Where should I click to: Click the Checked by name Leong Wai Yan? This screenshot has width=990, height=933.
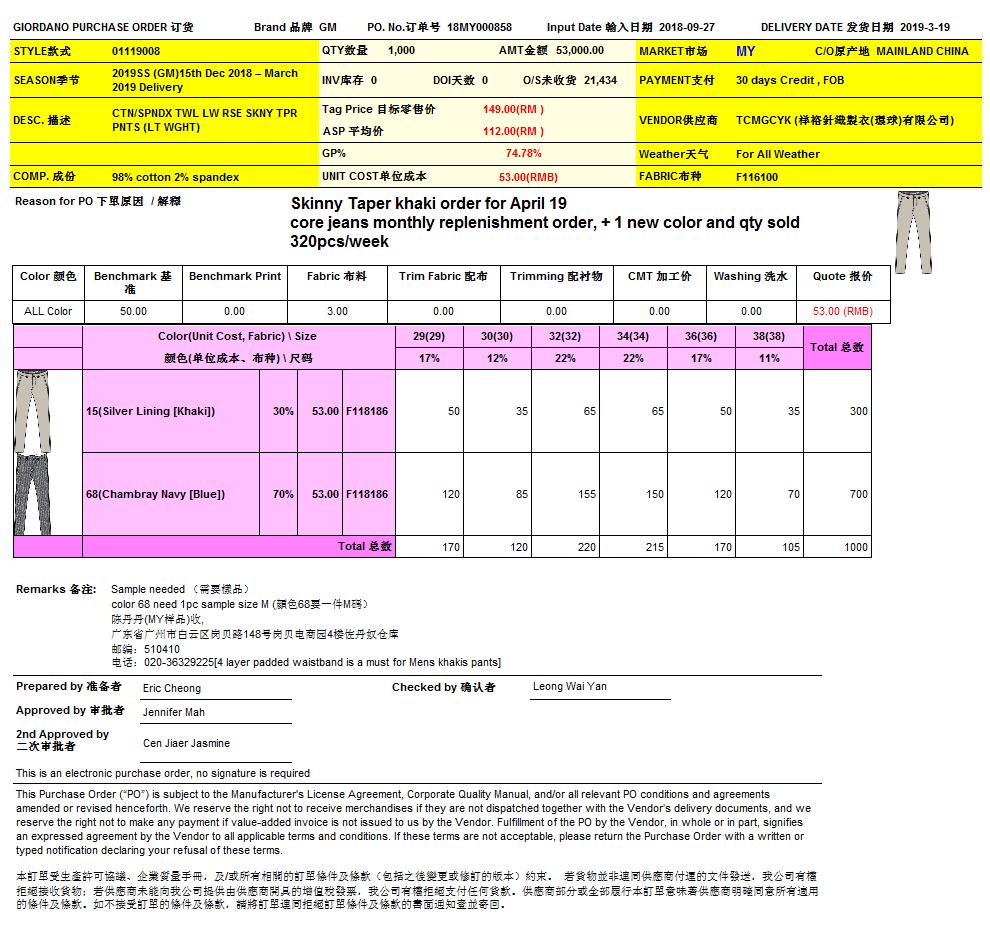tap(569, 687)
